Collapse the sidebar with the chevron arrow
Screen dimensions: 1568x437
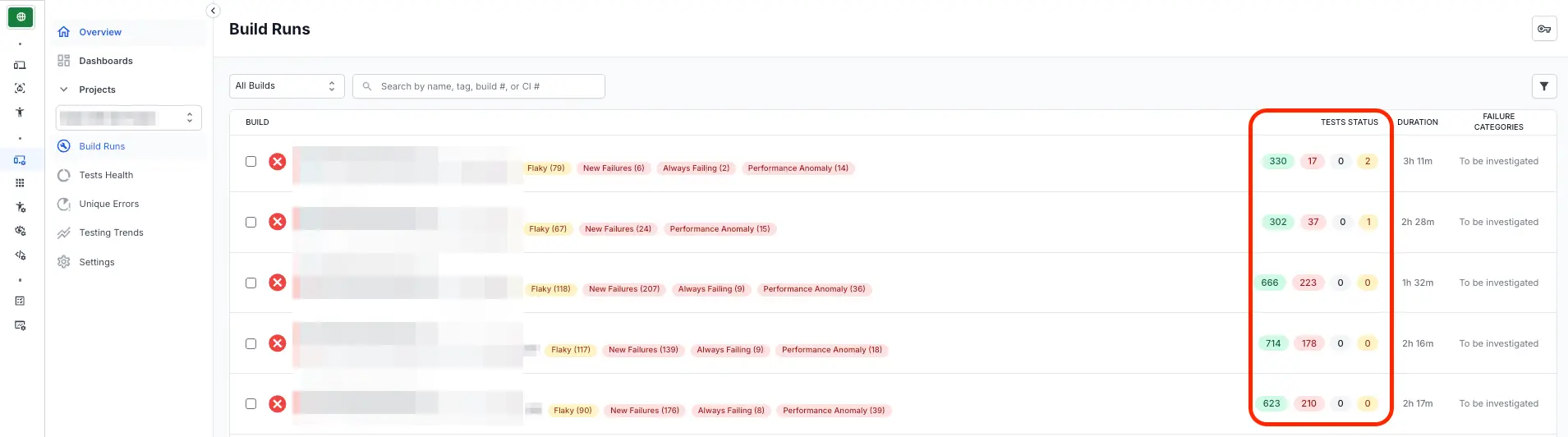[x=213, y=11]
